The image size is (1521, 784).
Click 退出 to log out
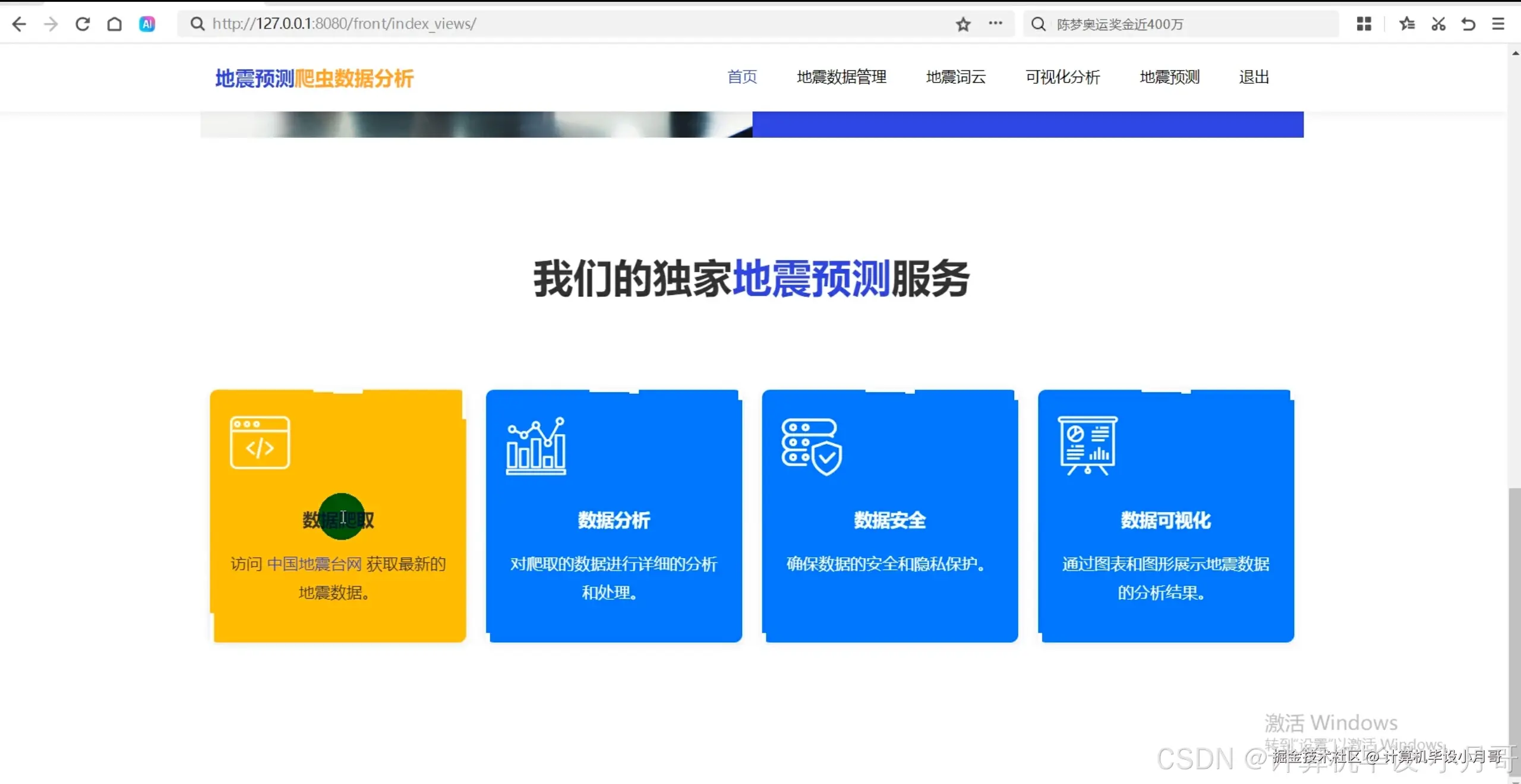(x=1253, y=77)
